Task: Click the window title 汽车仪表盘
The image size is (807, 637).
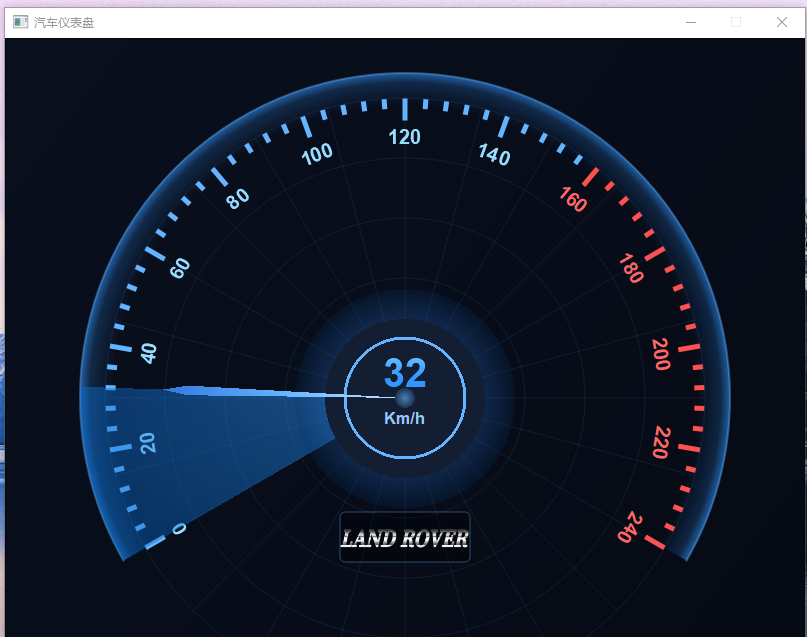Action: 64,23
